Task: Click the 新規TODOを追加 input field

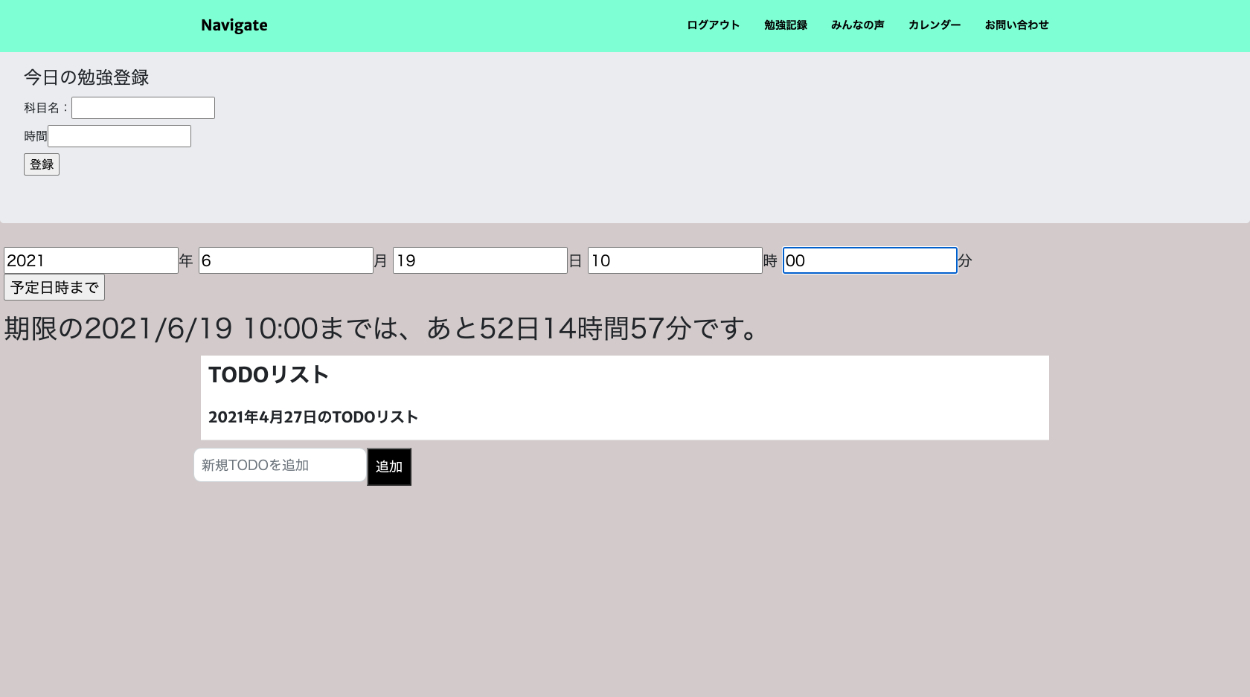Action: point(280,465)
